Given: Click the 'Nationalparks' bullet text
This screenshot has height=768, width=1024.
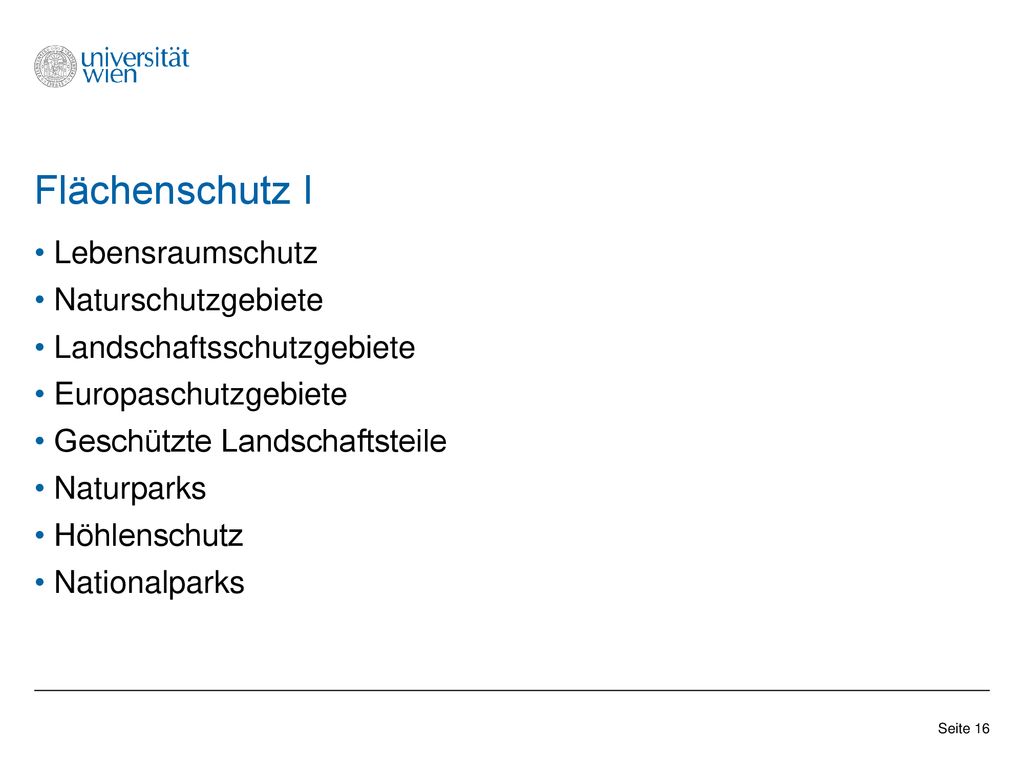Looking at the screenshot, I should pos(150,583).
